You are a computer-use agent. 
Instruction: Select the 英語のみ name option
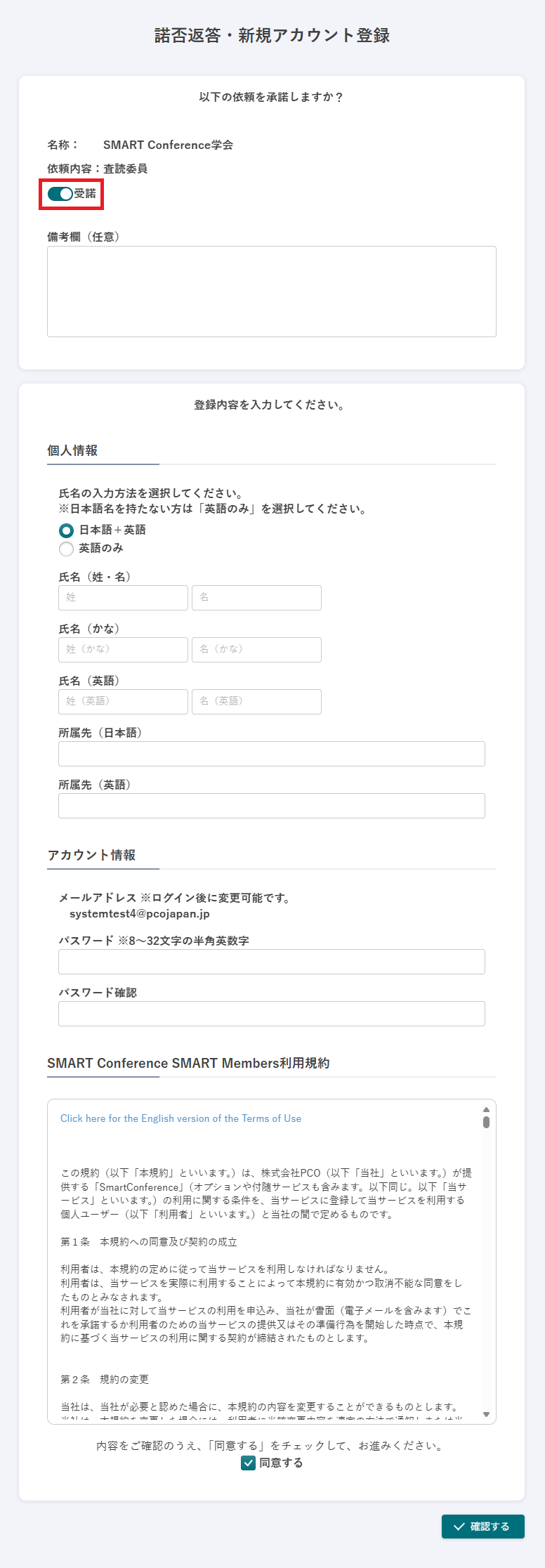[67, 549]
